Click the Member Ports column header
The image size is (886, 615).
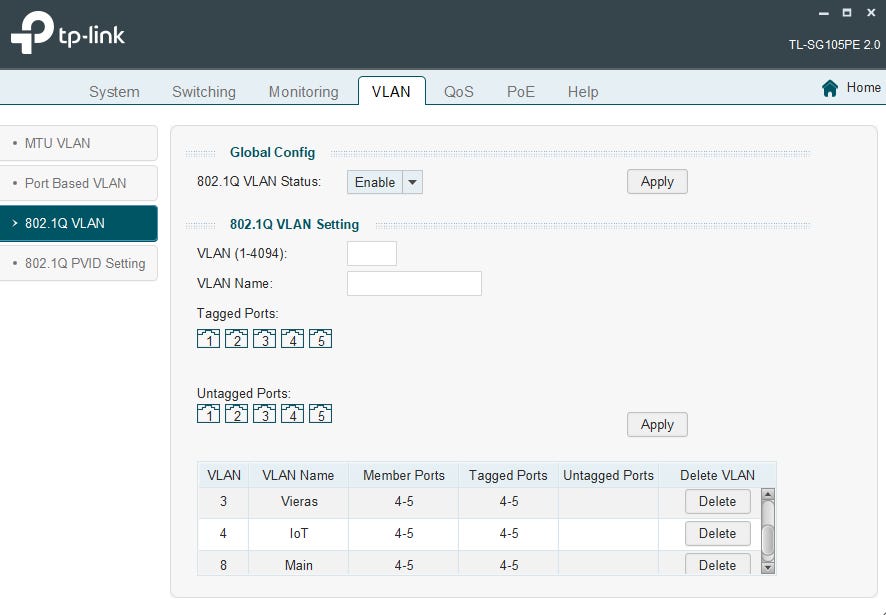pos(403,475)
